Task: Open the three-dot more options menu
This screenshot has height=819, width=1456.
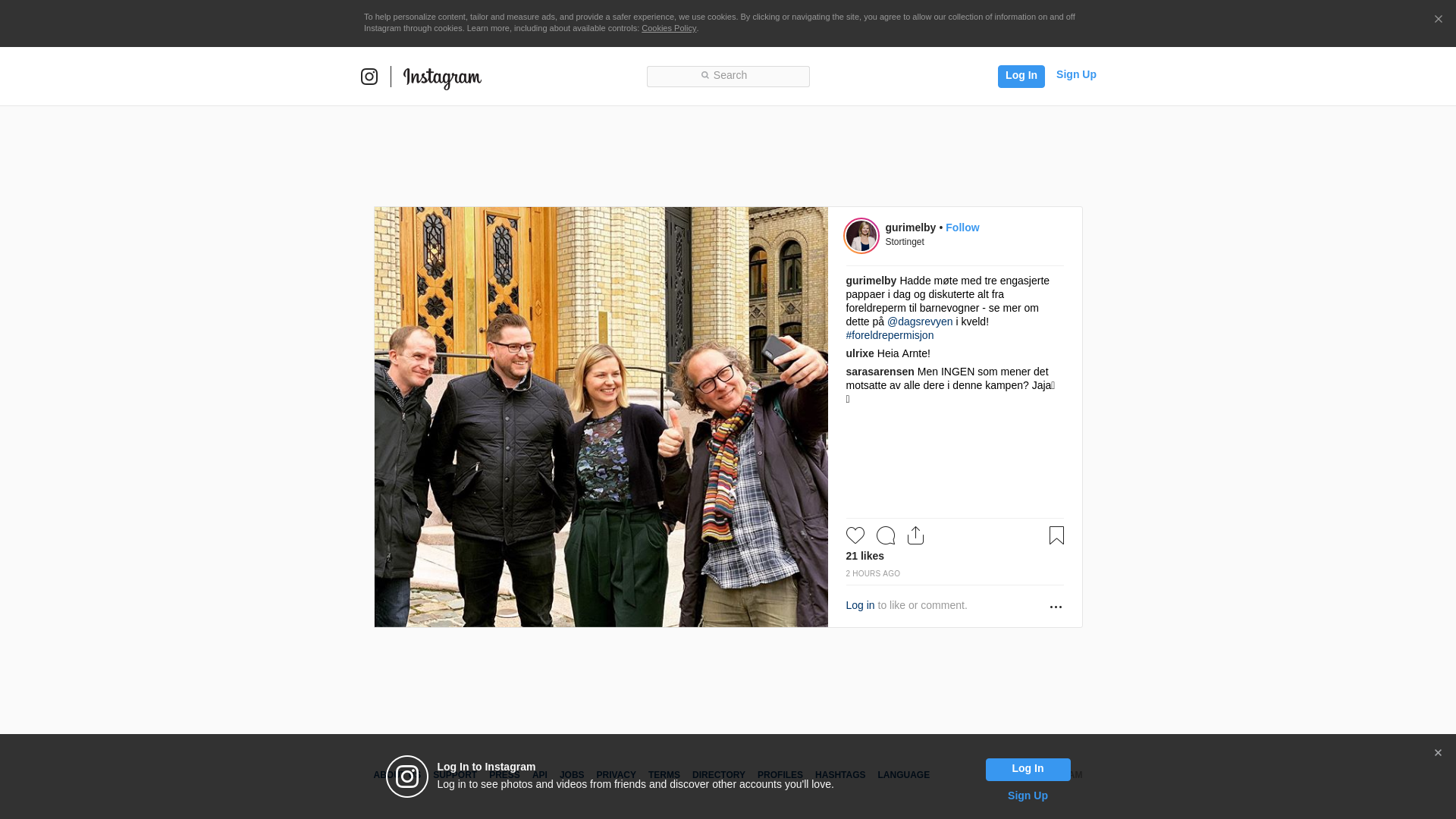Action: [x=1056, y=607]
